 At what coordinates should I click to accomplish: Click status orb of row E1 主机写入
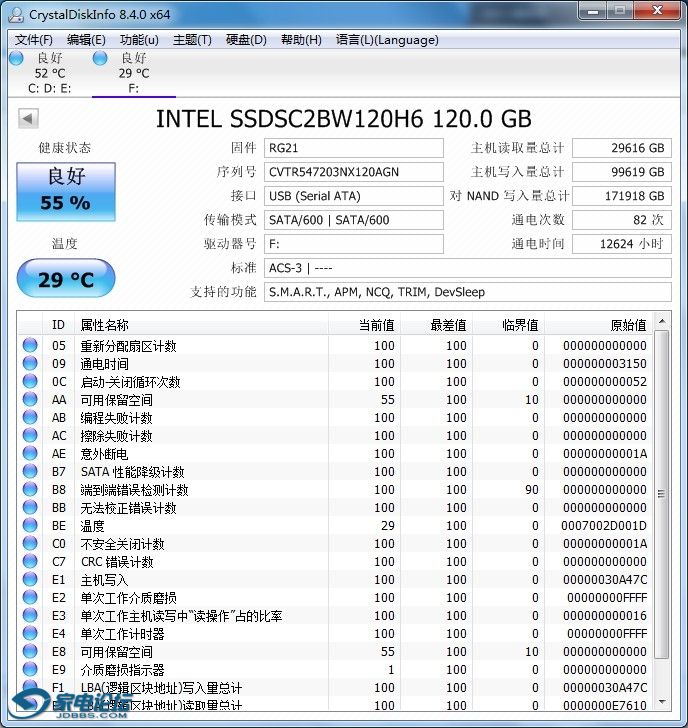30,579
